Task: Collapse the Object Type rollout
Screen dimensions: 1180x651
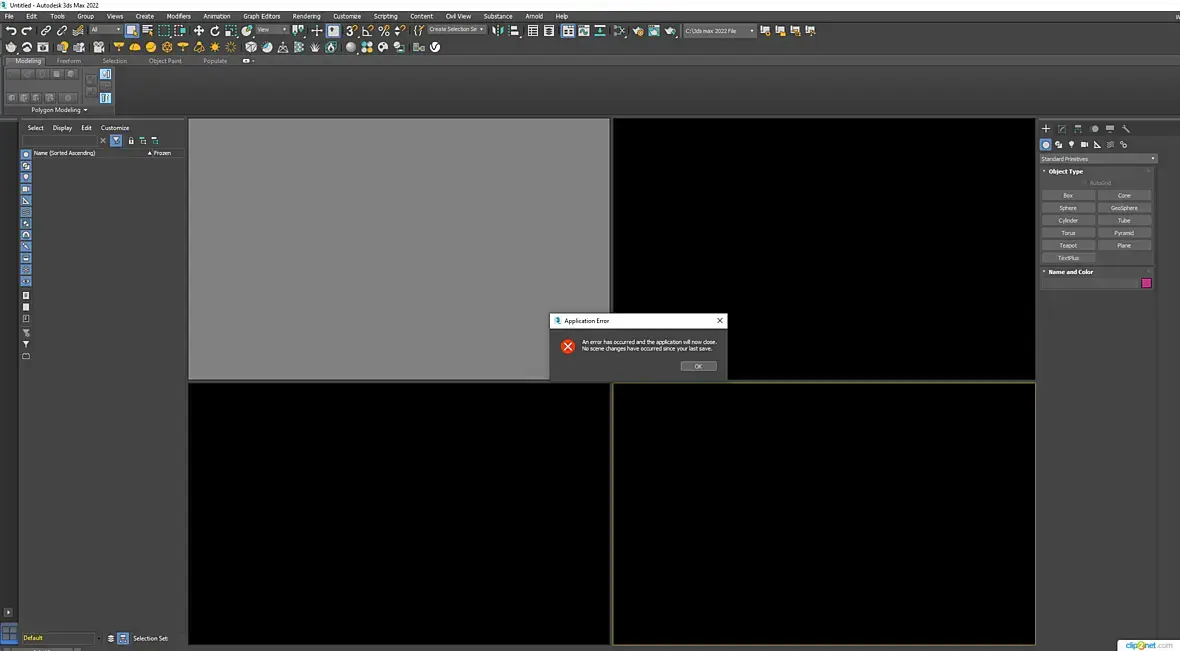Action: click(1065, 172)
